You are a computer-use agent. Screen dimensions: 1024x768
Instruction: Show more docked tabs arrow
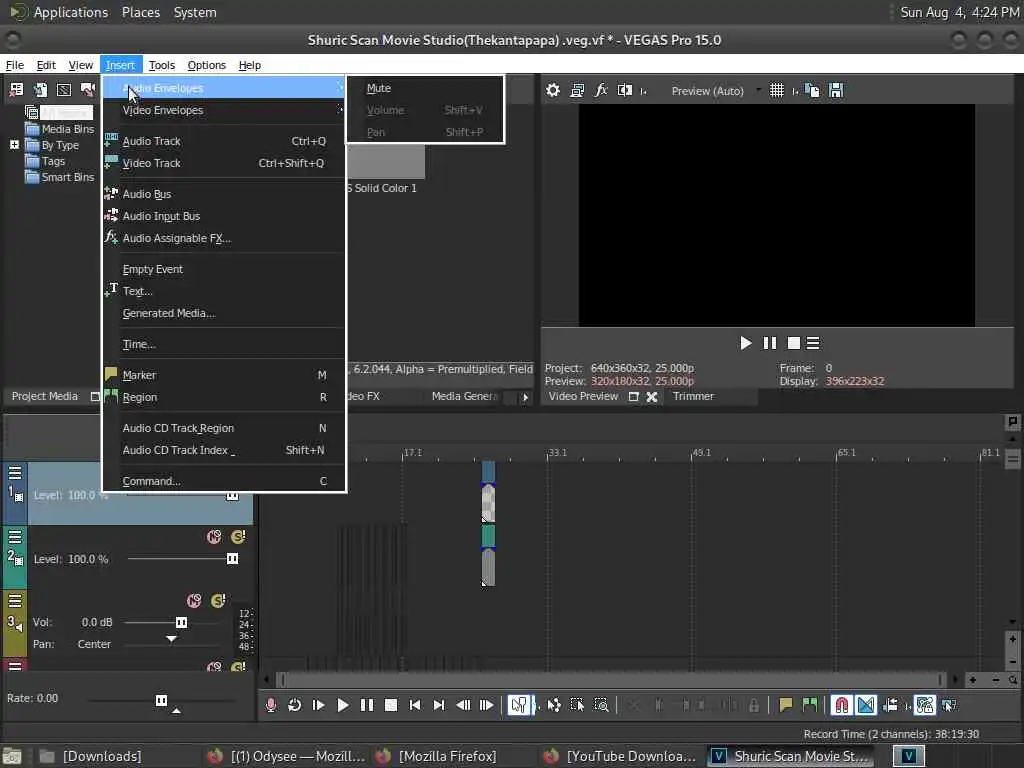point(525,397)
